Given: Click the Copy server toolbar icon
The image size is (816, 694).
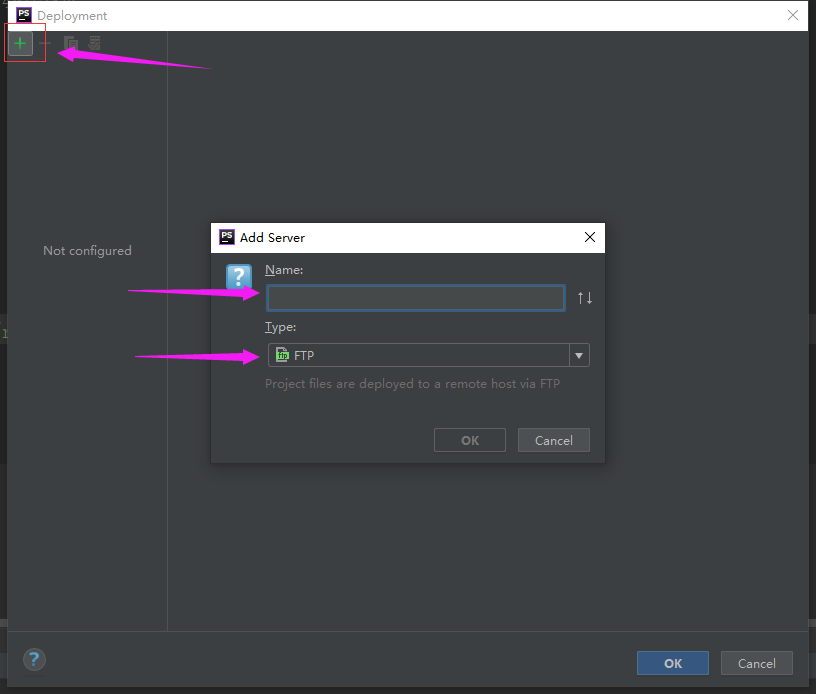Looking at the screenshot, I should [70, 43].
